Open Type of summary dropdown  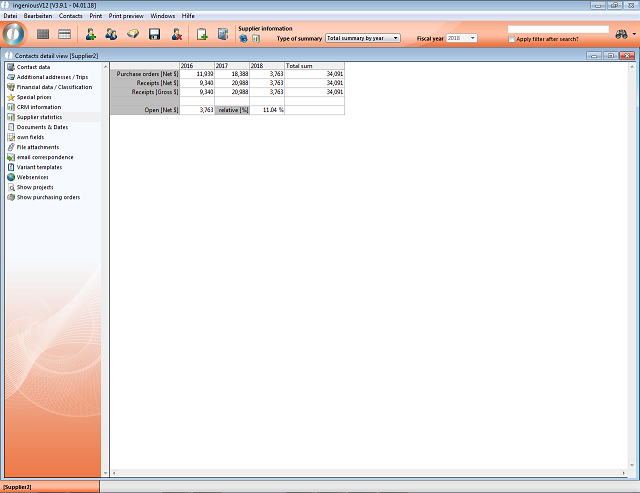click(x=363, y=38)
